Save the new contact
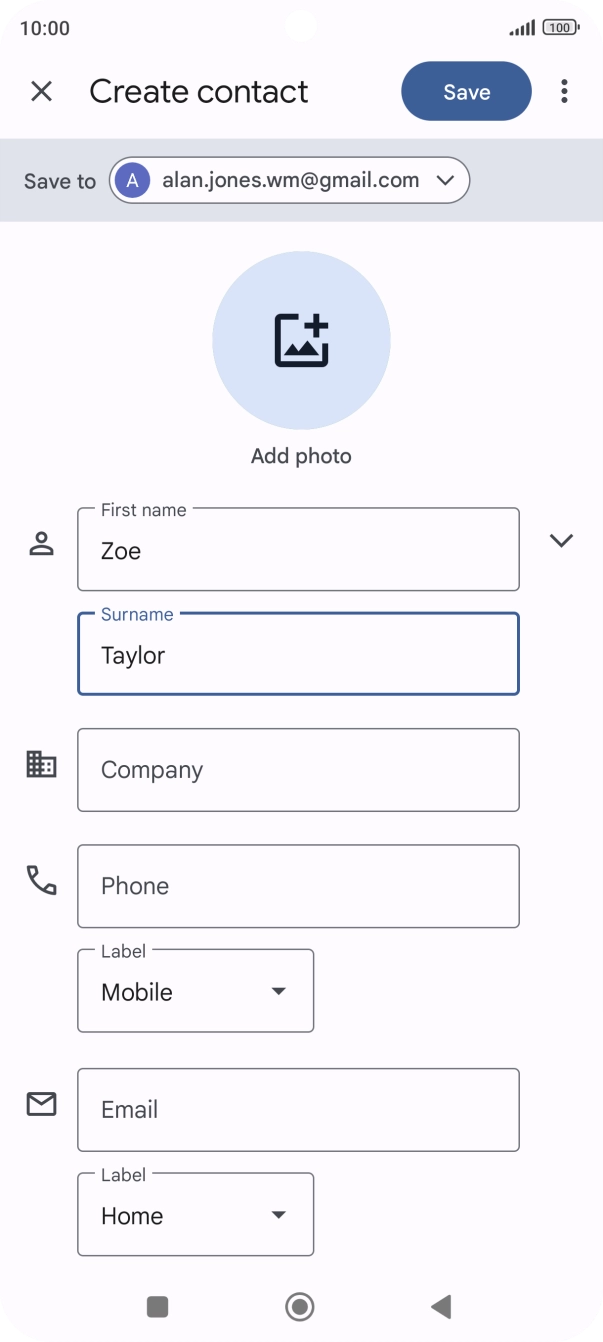Viewport: 603px width, 1342px height. [x=465, y=91]
